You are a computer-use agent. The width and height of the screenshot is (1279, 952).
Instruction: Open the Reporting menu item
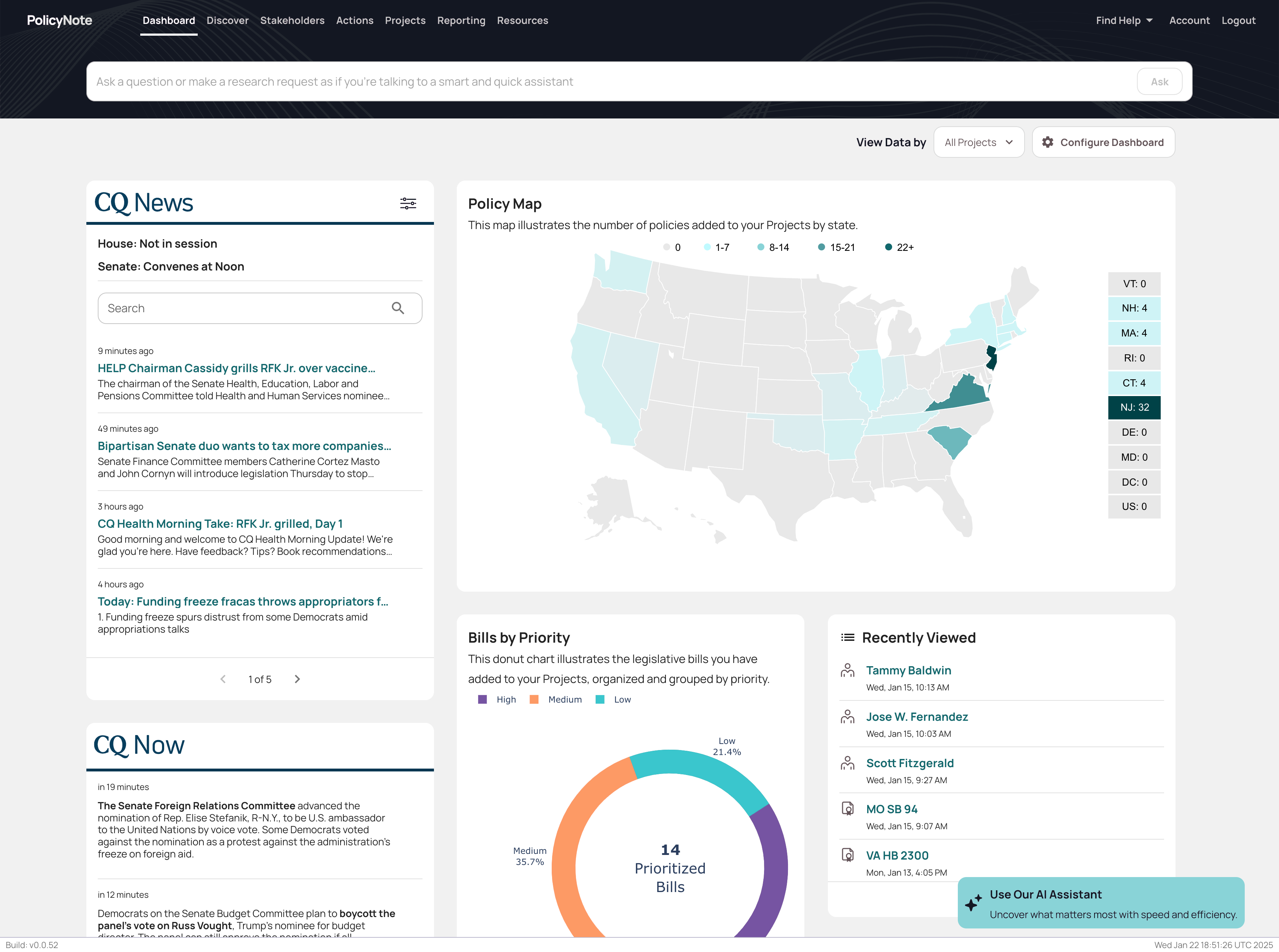point(461,21)
